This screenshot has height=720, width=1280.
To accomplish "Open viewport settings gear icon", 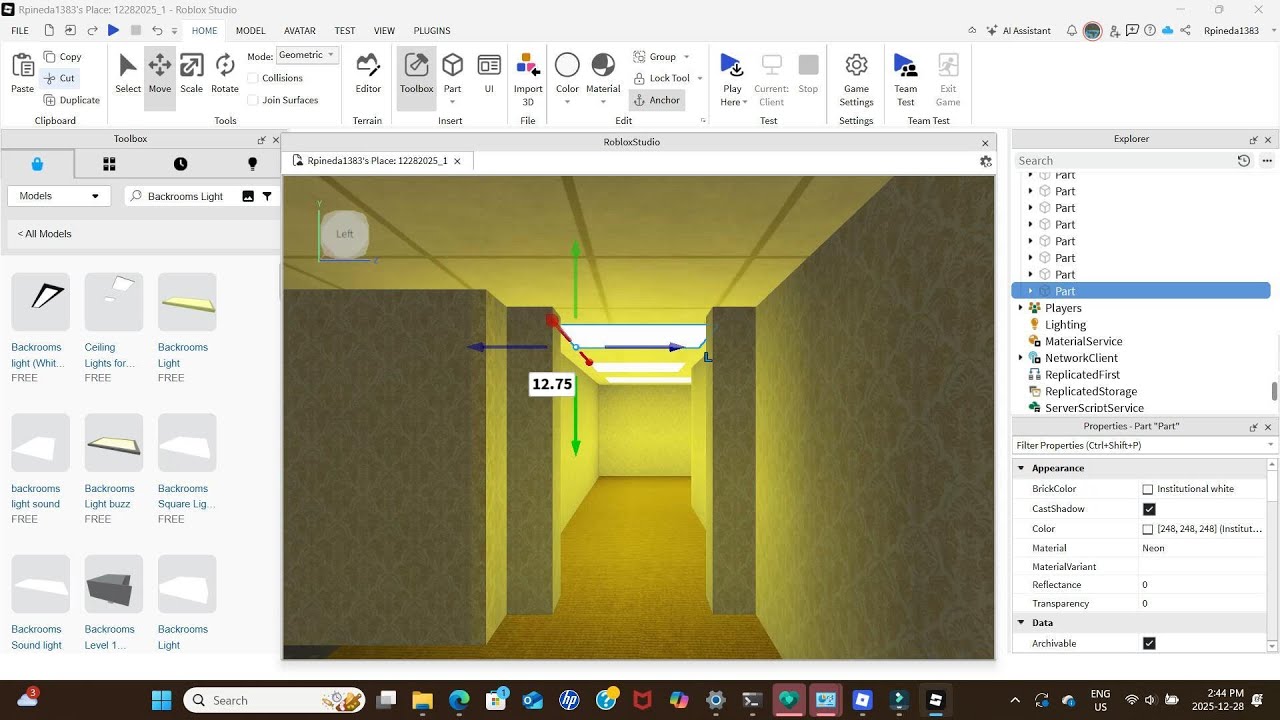I will (x=986, y=161).
